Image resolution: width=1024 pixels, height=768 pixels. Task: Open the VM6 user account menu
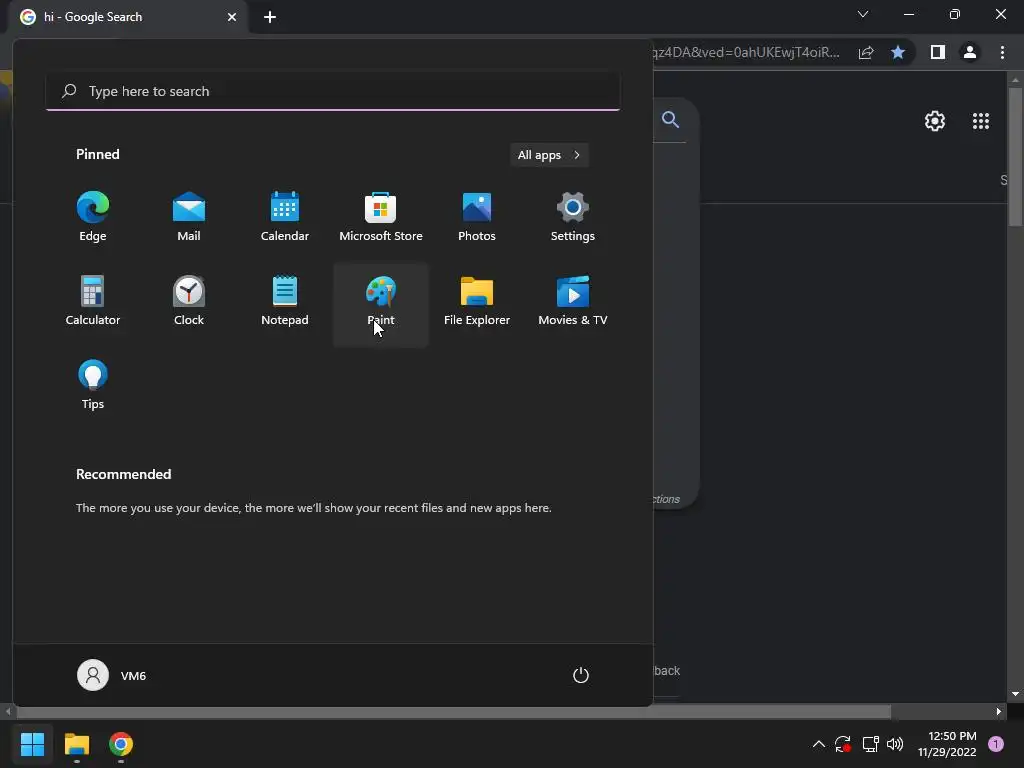[112, 675]
